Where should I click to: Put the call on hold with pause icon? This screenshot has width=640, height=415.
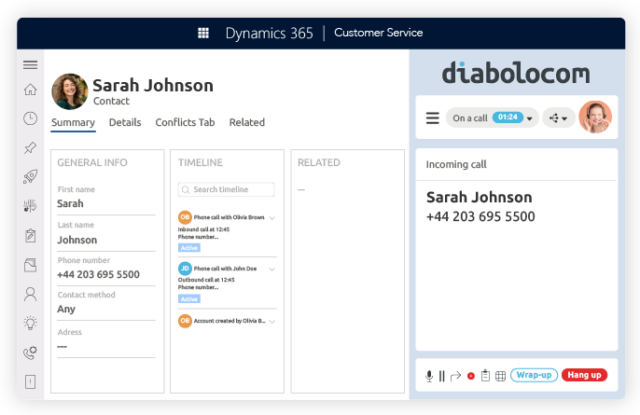442,376
